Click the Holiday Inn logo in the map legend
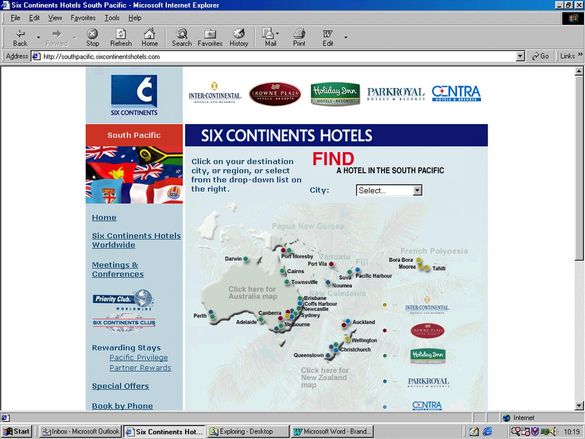585x439 pixels. coord(428,356)
